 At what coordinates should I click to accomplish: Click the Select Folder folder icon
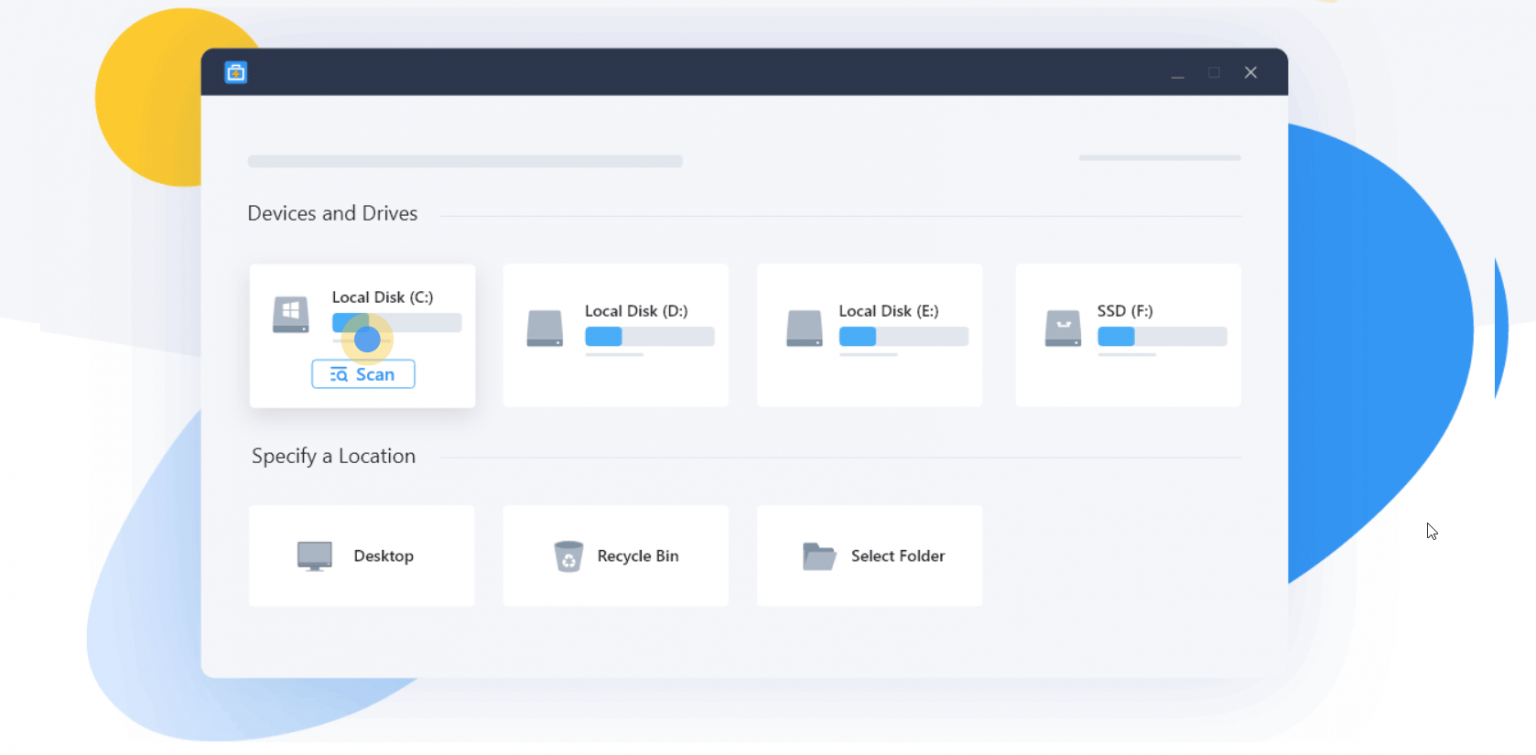click(x=819, y=556)
